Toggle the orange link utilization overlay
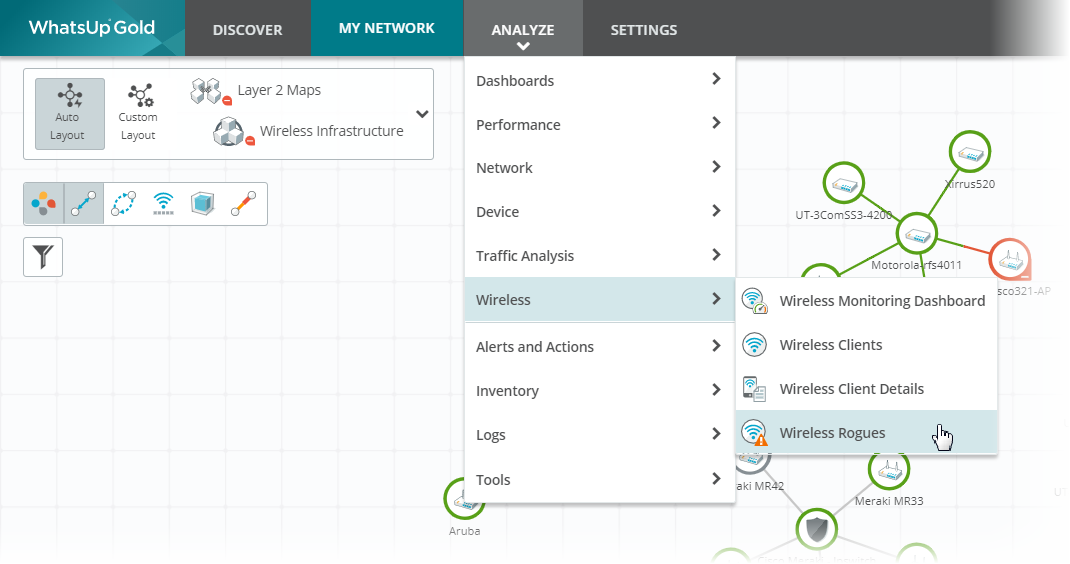Image resolution: width=1070 pixels, height=564 pixels. pyautogui.click(x=243, y=203)
